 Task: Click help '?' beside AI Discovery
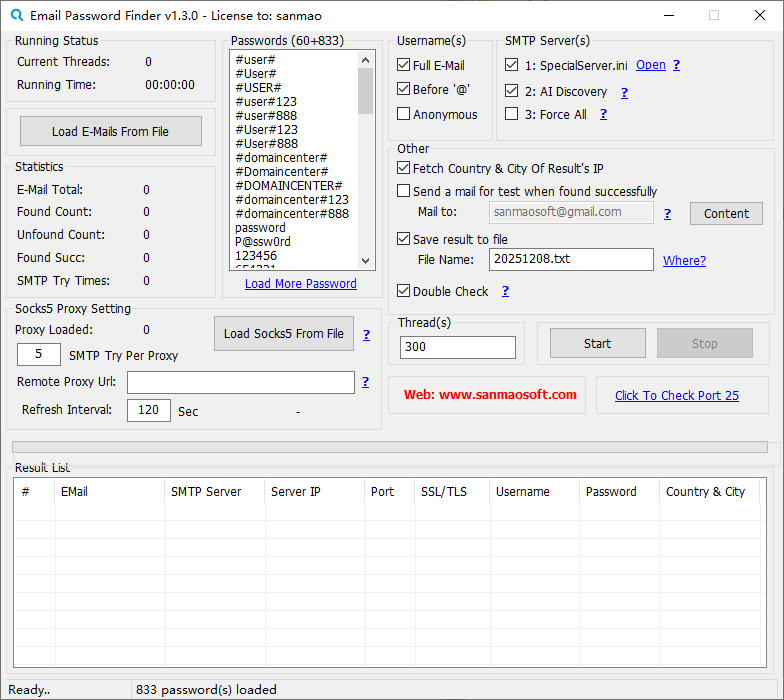[624, 92]
